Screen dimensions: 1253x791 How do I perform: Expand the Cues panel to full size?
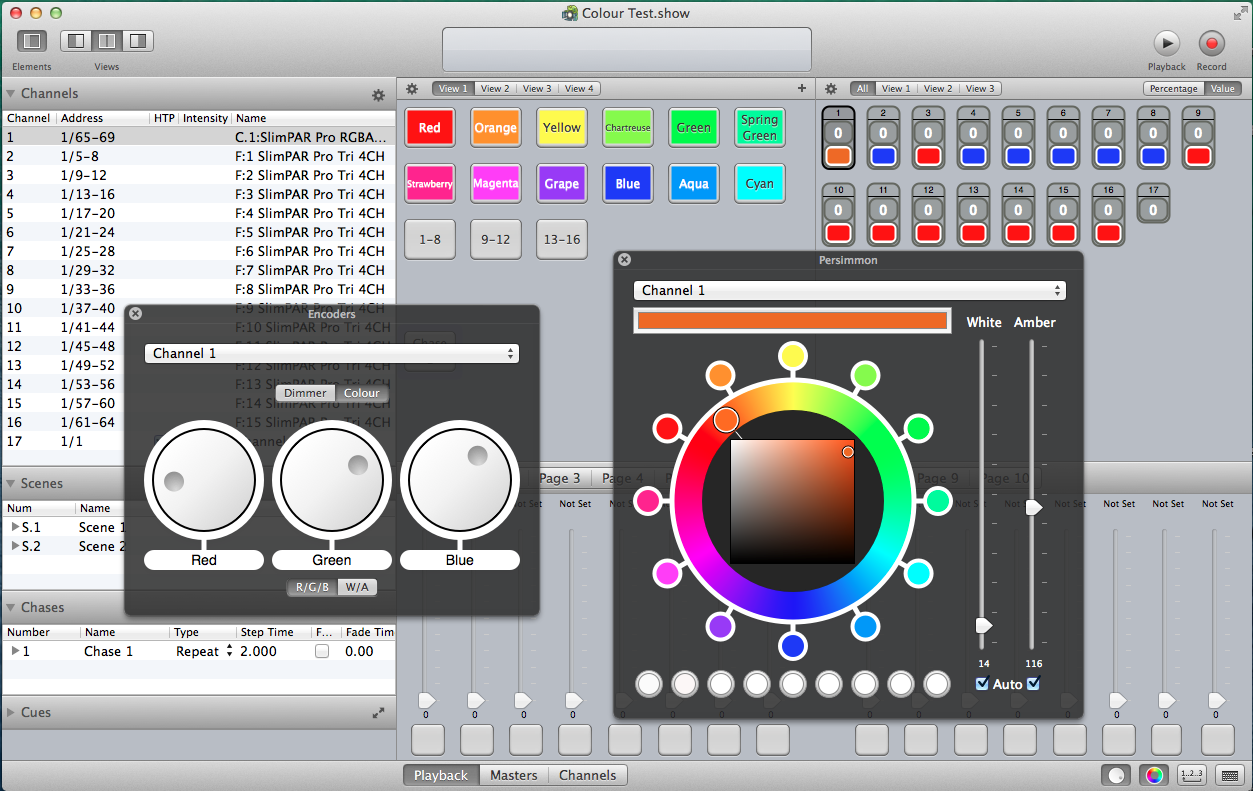pyautogui.click(x=378, y=713)
